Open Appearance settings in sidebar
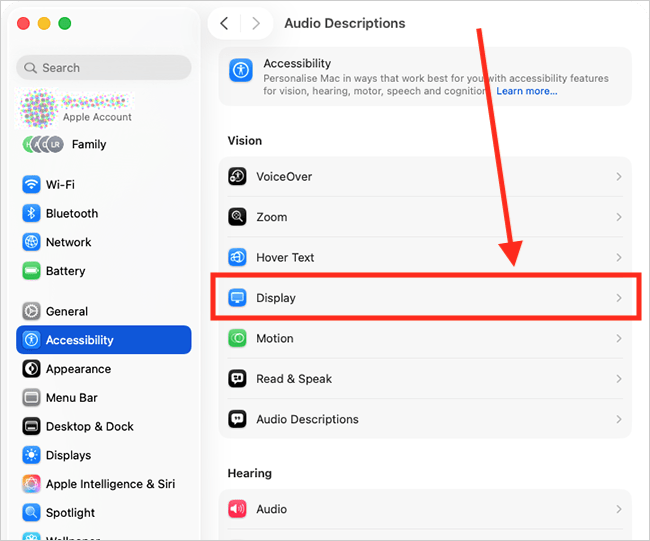 click(x=77, y=369)
